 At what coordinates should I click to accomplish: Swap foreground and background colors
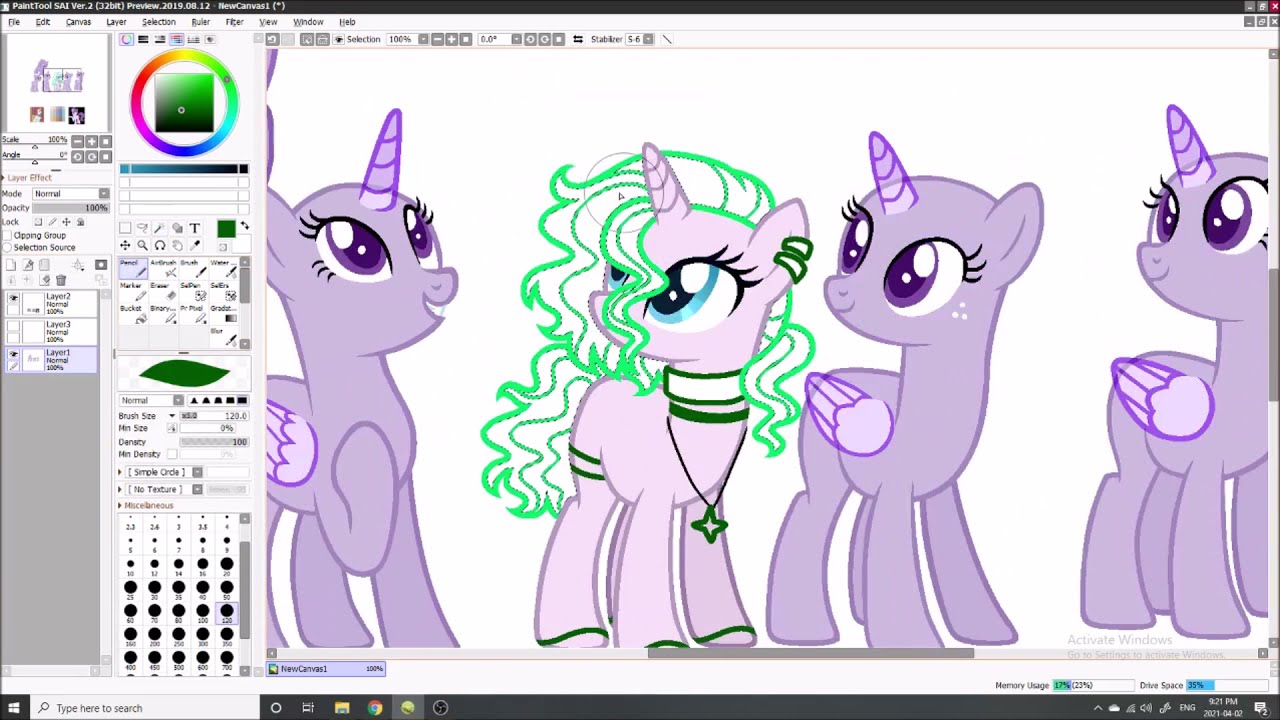[x=244, y=227]
